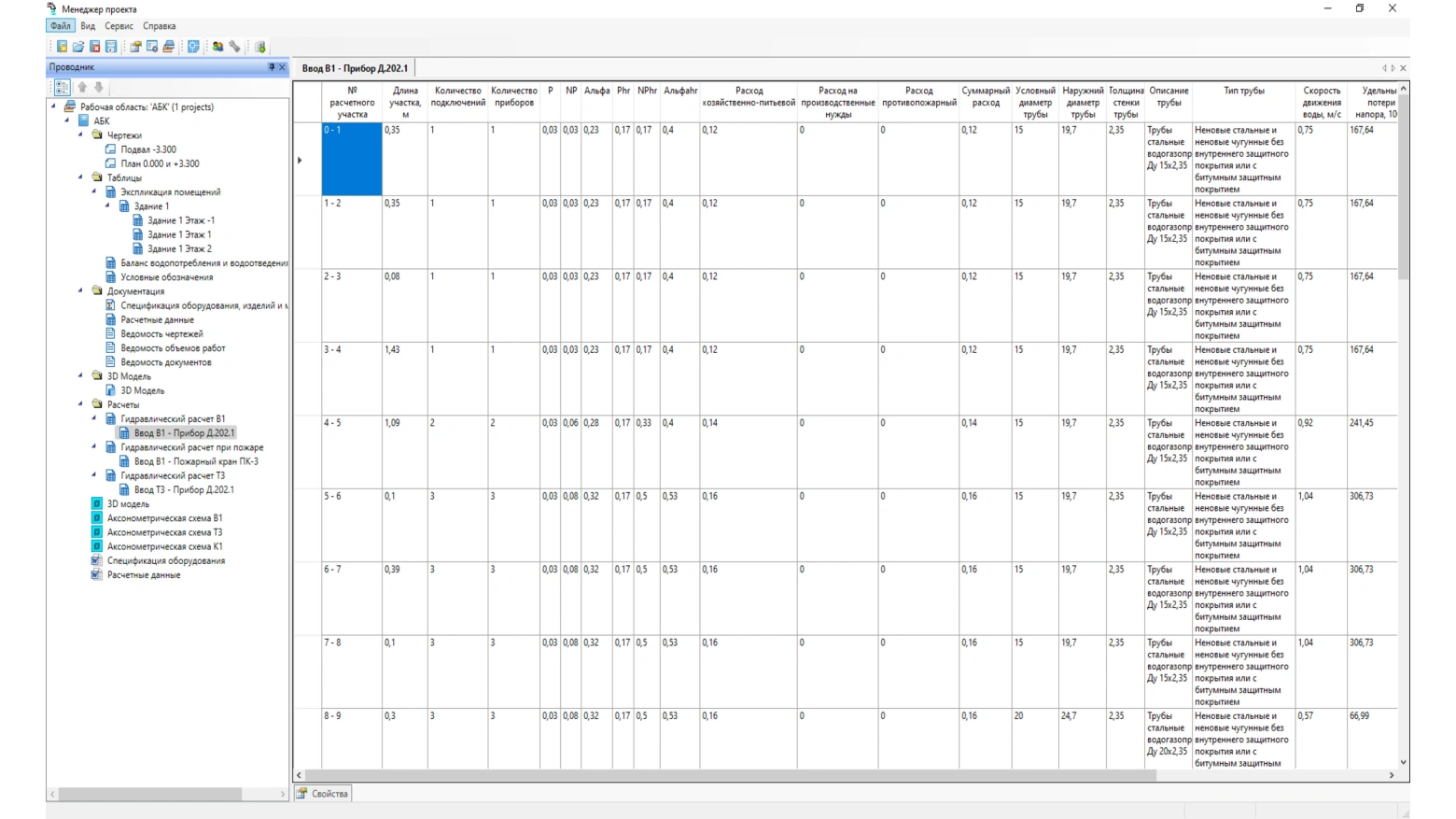Click the blue layout toolbar icon

click(193, 47)
